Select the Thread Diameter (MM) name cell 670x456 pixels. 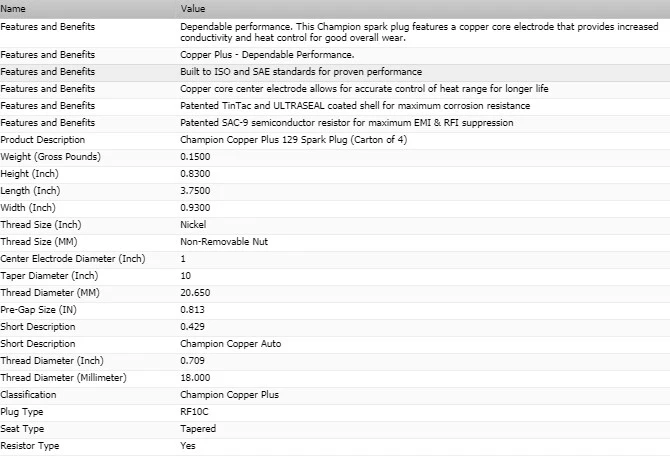[x=50, y=293]
